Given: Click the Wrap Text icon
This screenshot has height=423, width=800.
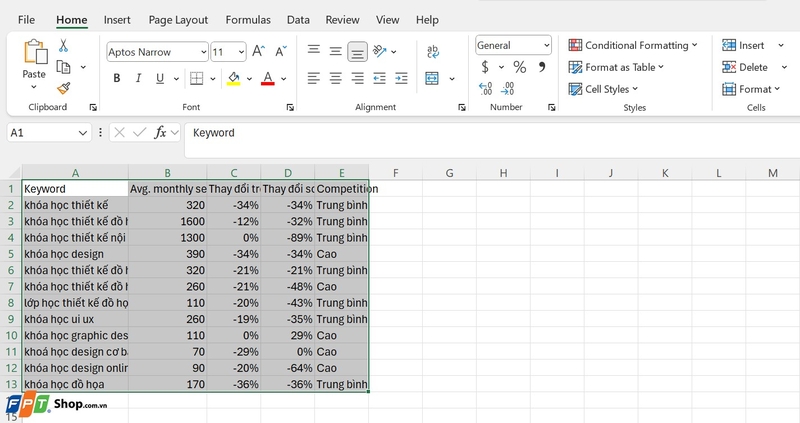Looking at the screenshot, I should click(433, 51).
